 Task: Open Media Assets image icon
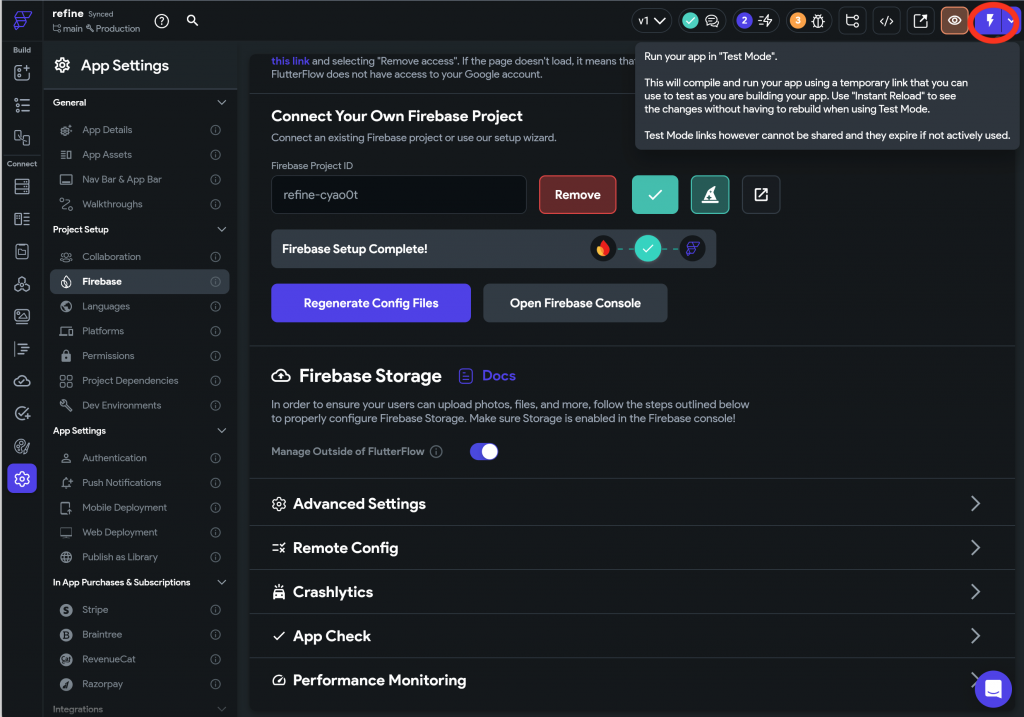22,316
